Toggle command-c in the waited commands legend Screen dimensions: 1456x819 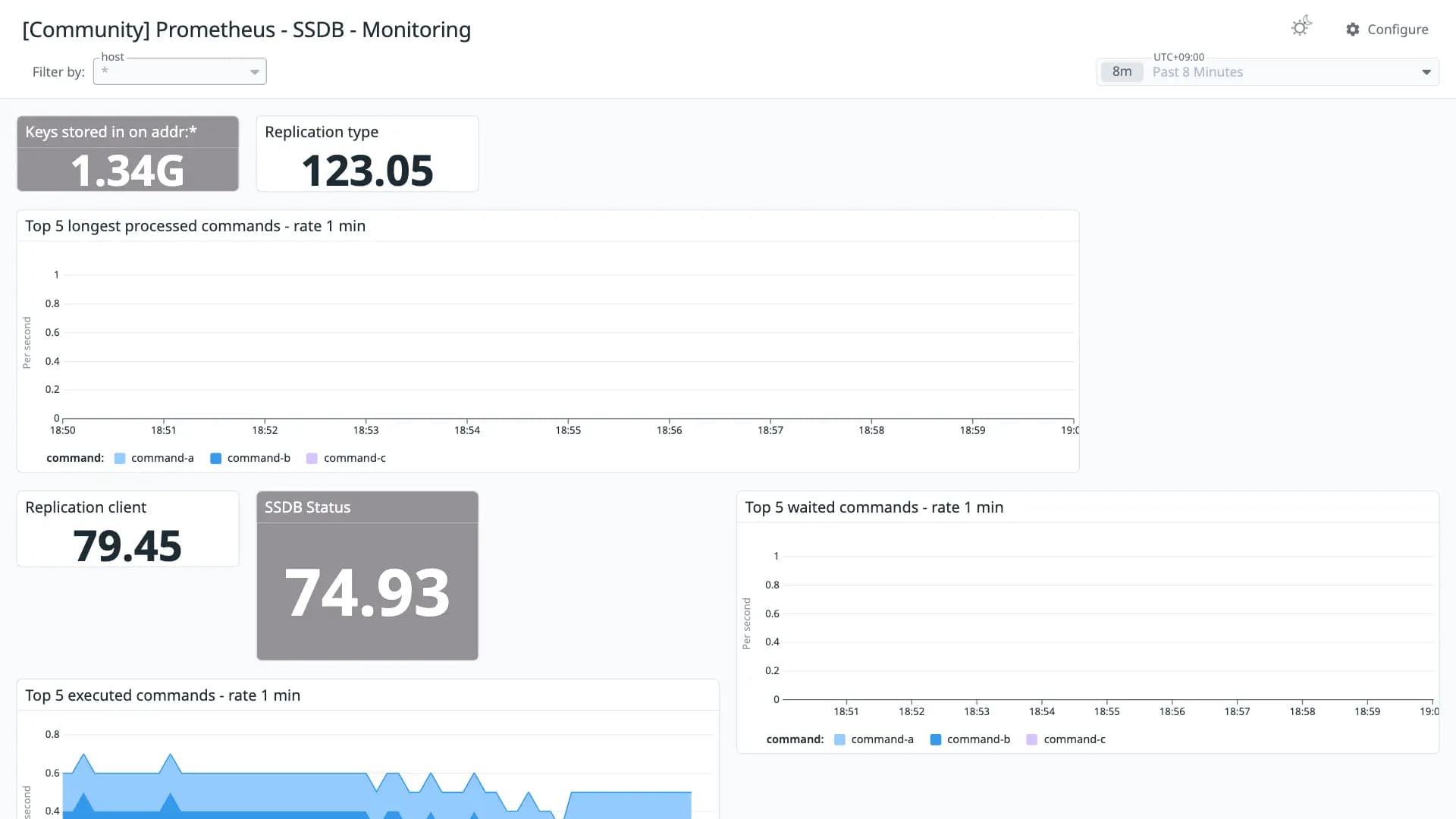(x=1066, y=739)
